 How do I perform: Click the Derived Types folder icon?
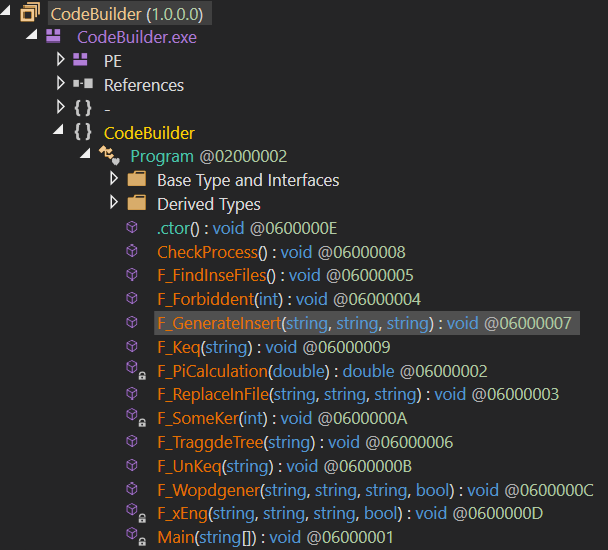(x=136, y=204)
